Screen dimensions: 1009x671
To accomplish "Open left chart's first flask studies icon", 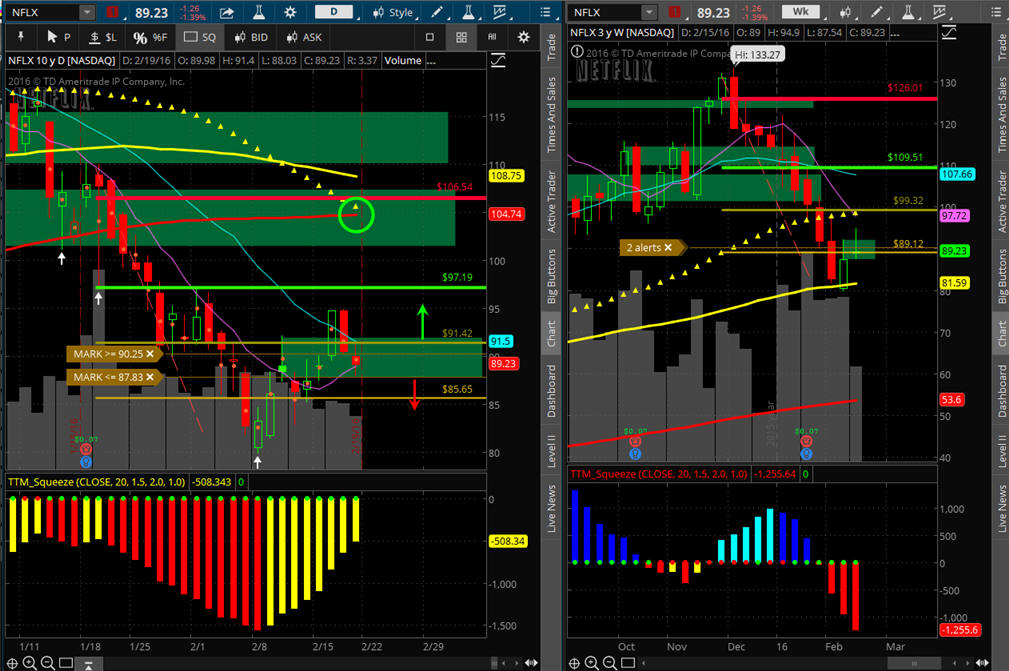I will point(259,12).
